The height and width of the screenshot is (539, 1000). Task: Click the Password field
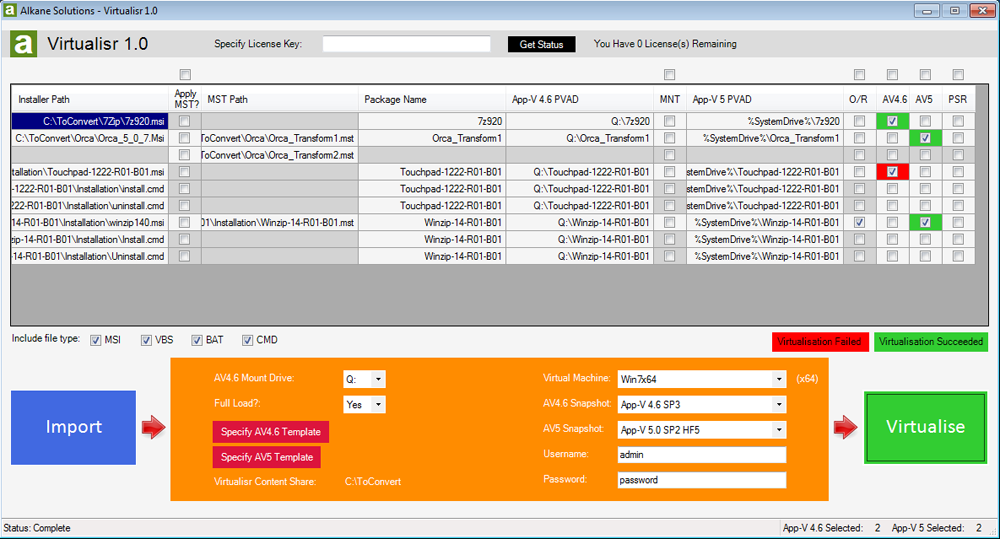click(x=702, y=480)
